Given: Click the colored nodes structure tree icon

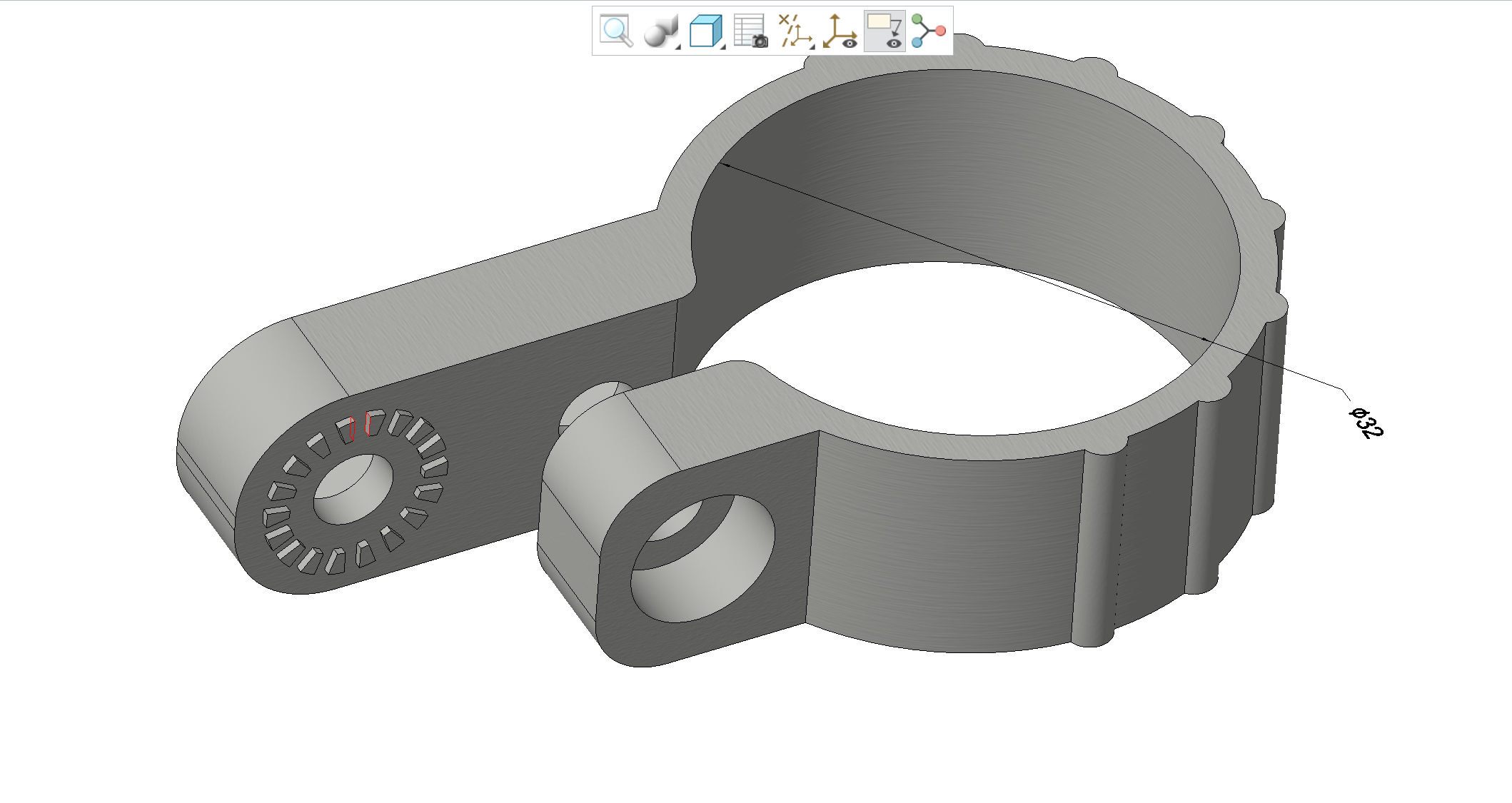Looking at the screenshot, I should pyautogui.click(x=928, y=31).
